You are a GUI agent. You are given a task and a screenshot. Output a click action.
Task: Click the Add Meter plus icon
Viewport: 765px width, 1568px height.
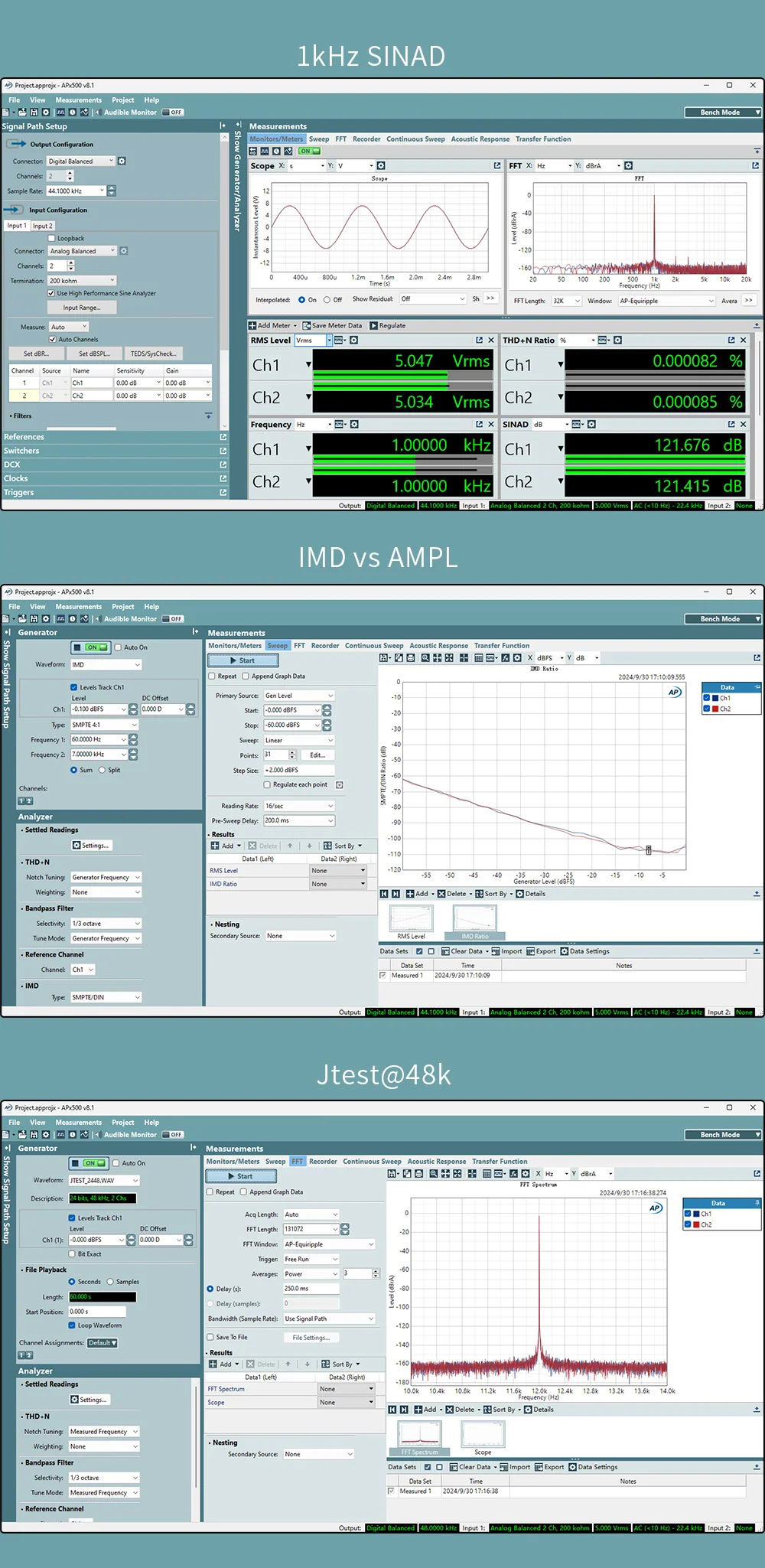click(252, 326)
